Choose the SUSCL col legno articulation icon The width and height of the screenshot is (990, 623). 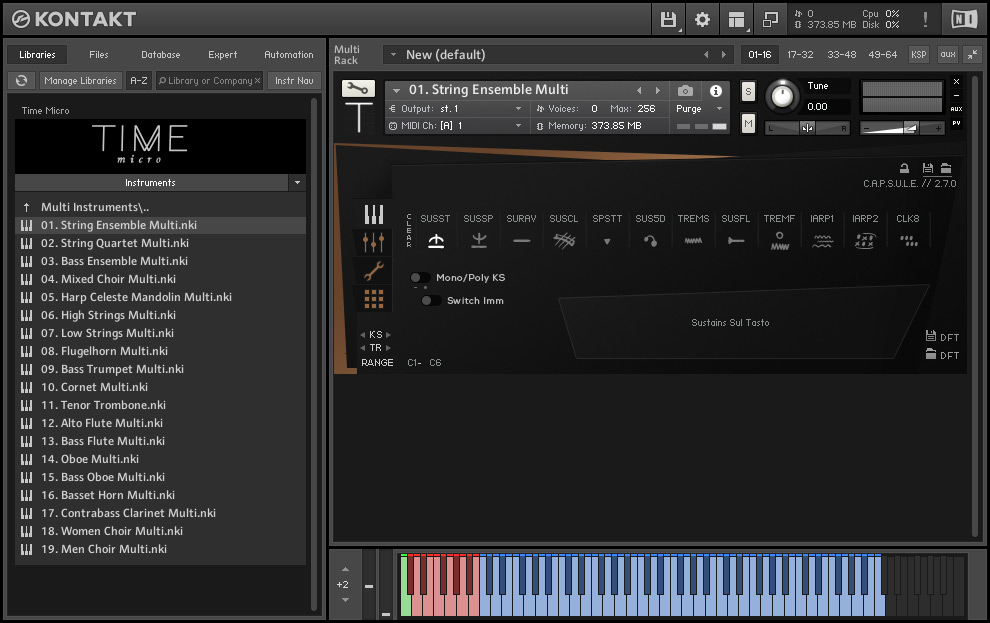coord(564,240)
